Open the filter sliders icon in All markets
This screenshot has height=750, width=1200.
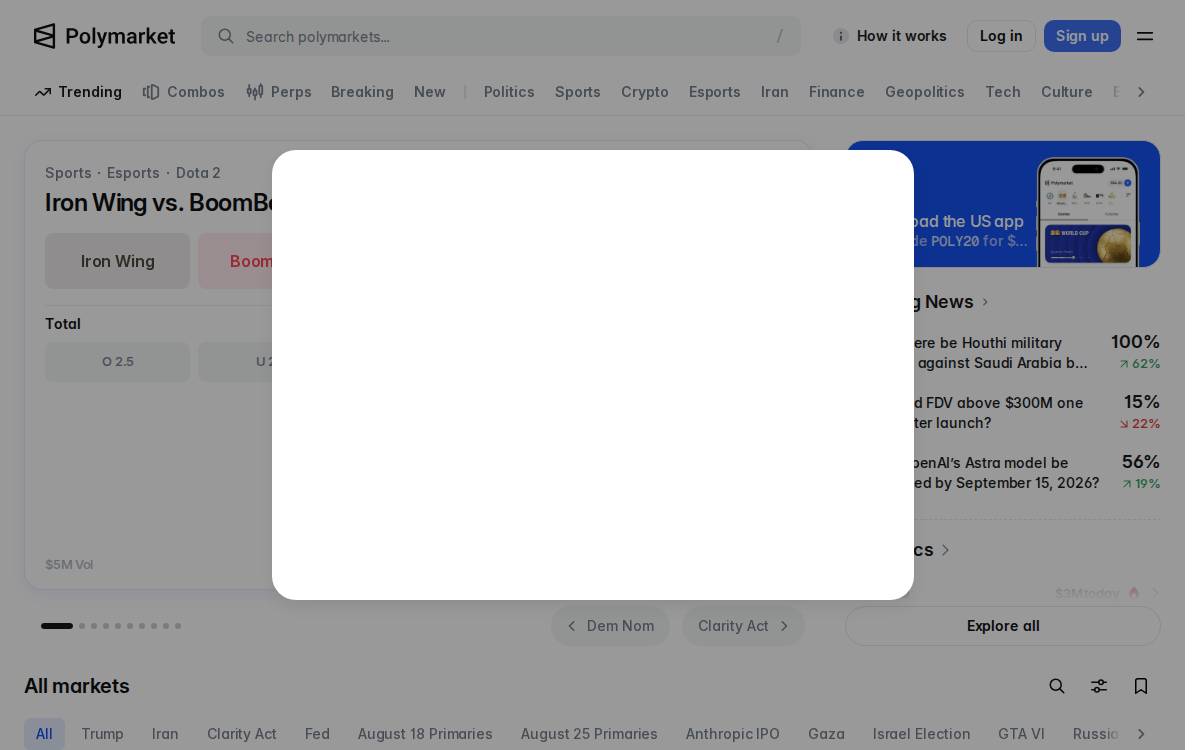pyautogui.click(x=1099, y=686)
